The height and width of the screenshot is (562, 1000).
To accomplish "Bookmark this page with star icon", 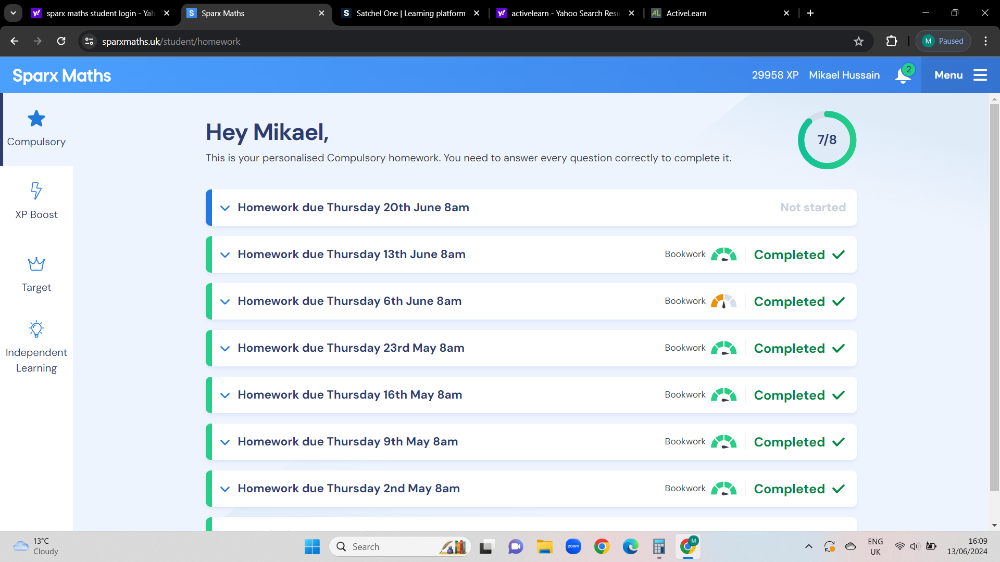I will click(x=858, y=41).
